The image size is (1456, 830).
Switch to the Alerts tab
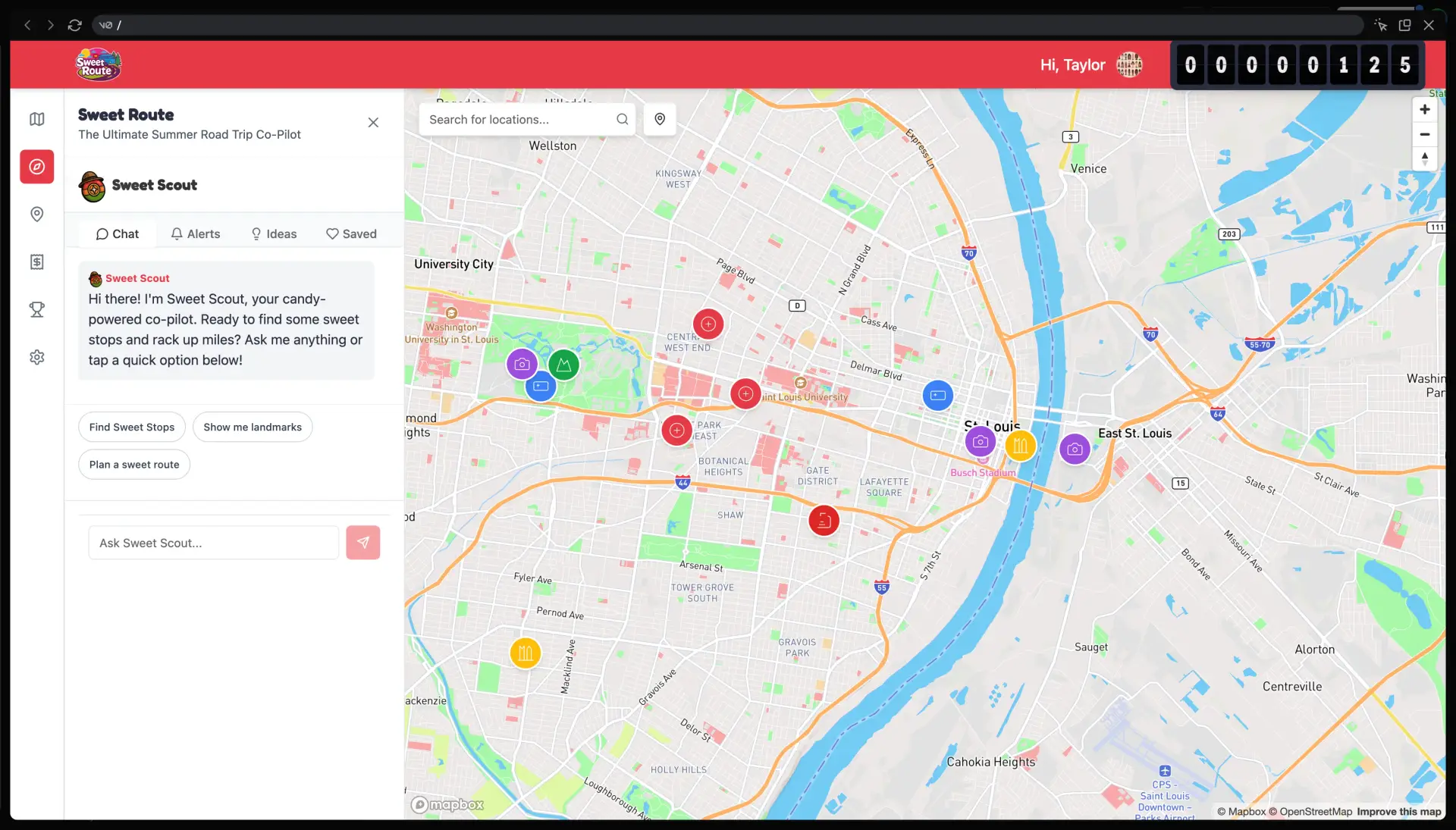pyautogui.click(x=196, y=234)
